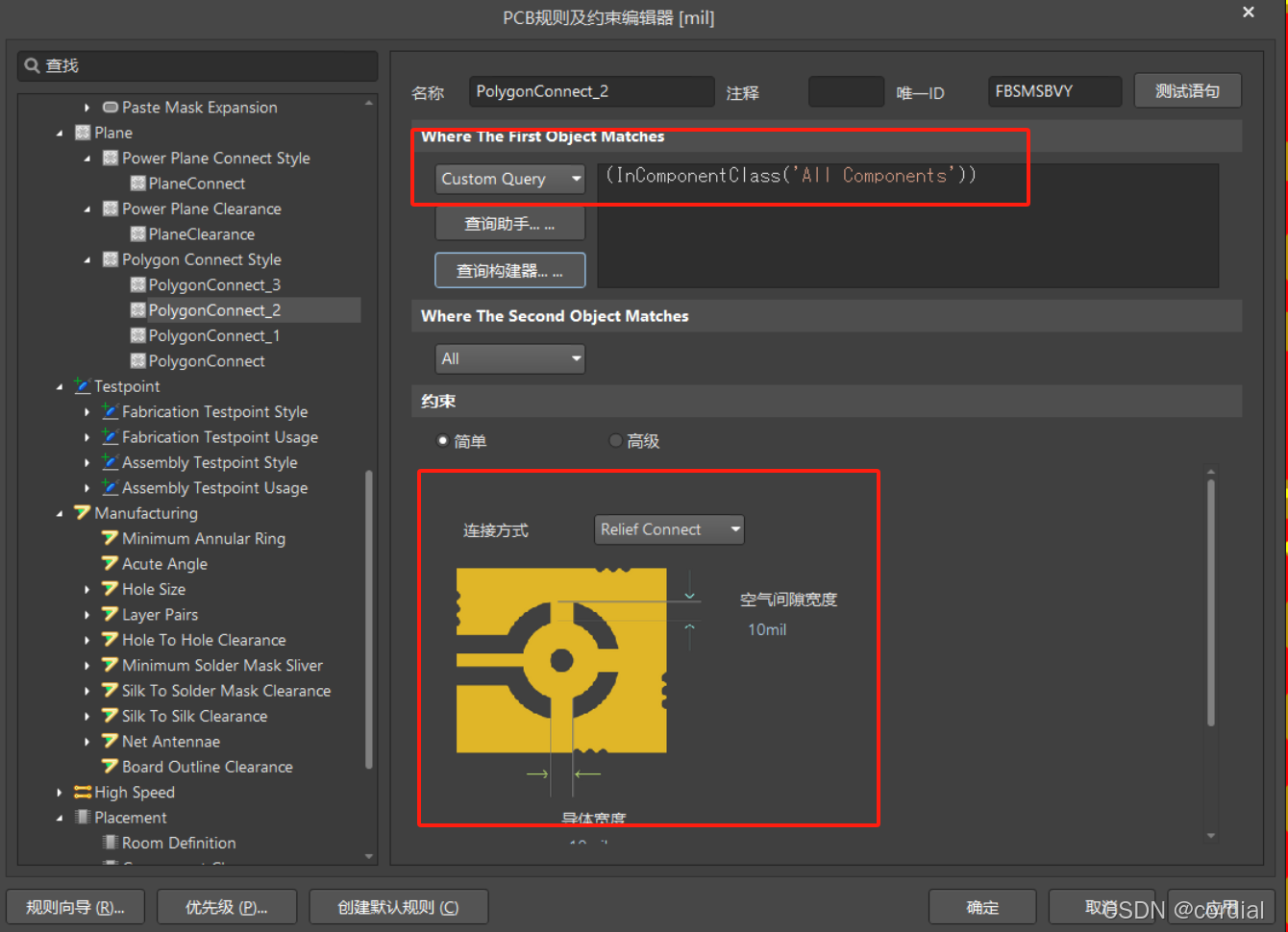Open the 优先级 priorities dialog
Viewport: 1288px width, 932px height.
tap(227, 907)
